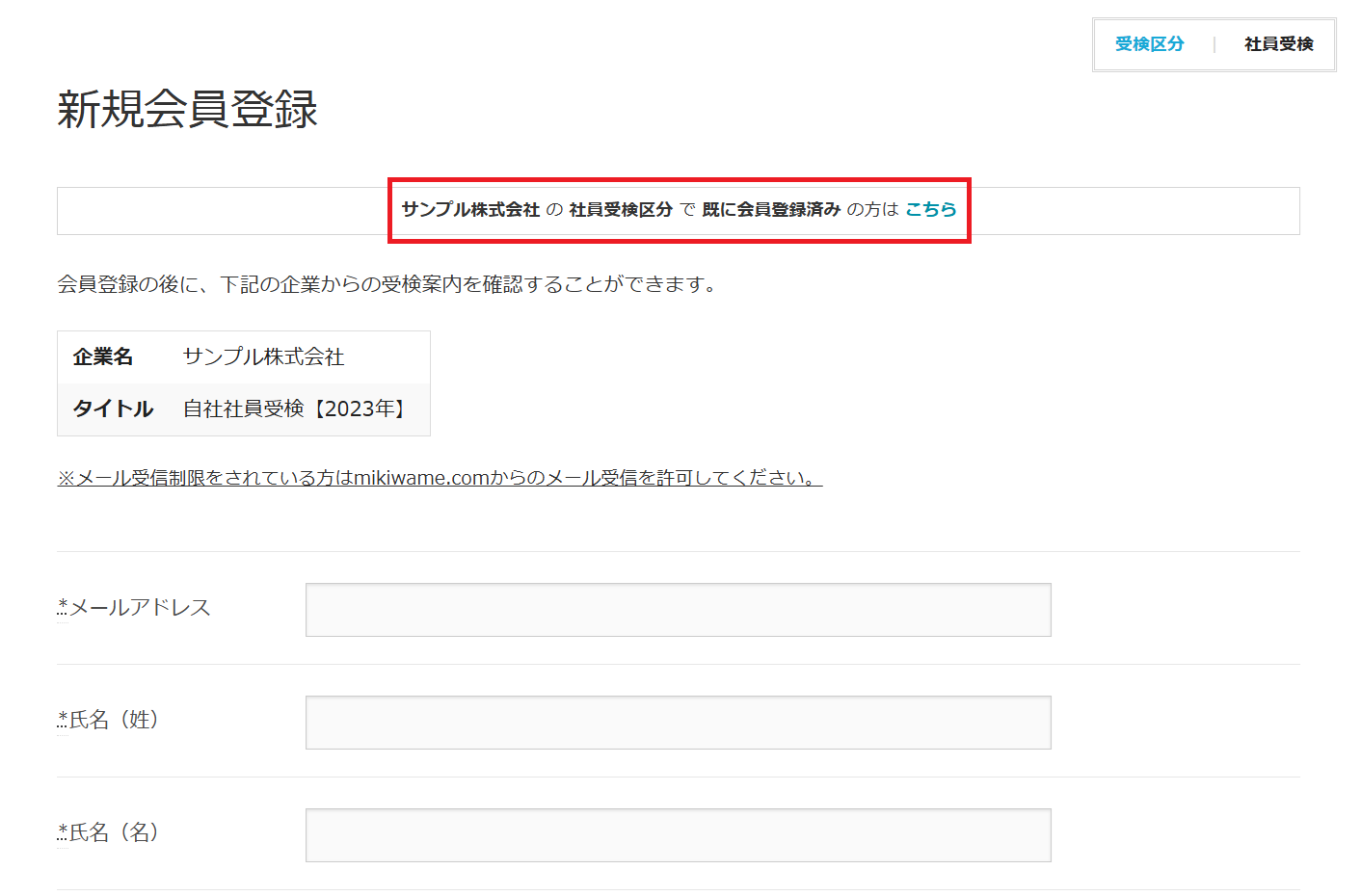Select the 会員登録の後に instruction text
Viewport: 1361px width, 896px height.
coord(385,284)
